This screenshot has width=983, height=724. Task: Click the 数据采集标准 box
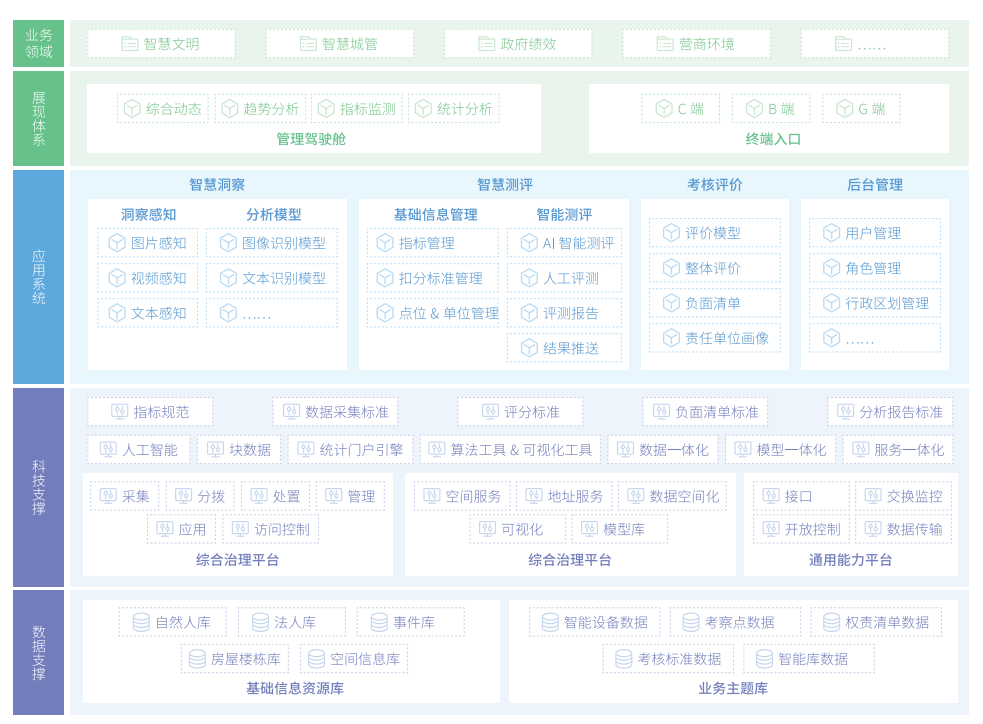(x=335, y=412)
